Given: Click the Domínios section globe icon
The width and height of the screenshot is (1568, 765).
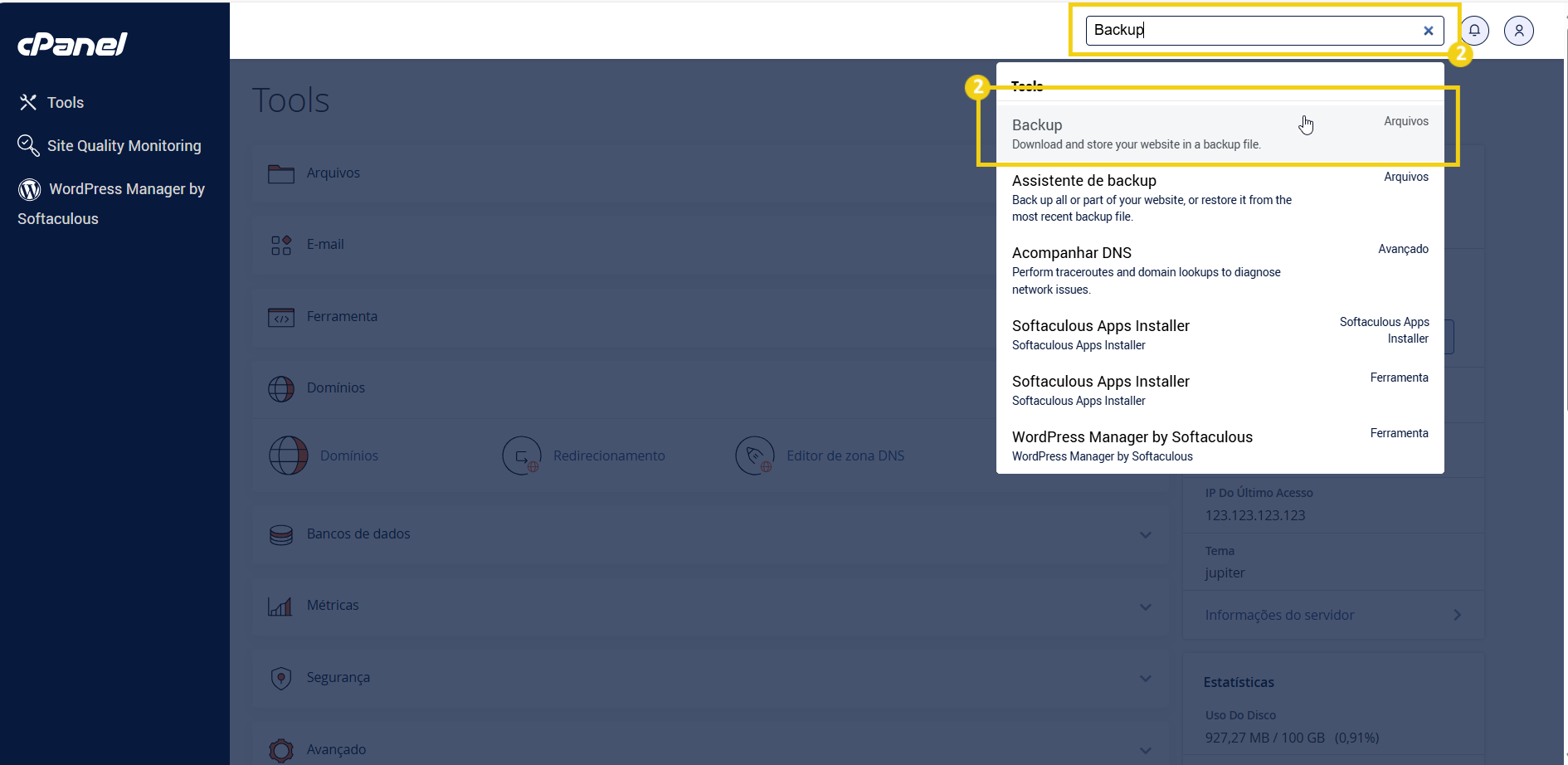Looking at the screenshot, I should click(281, 388).
